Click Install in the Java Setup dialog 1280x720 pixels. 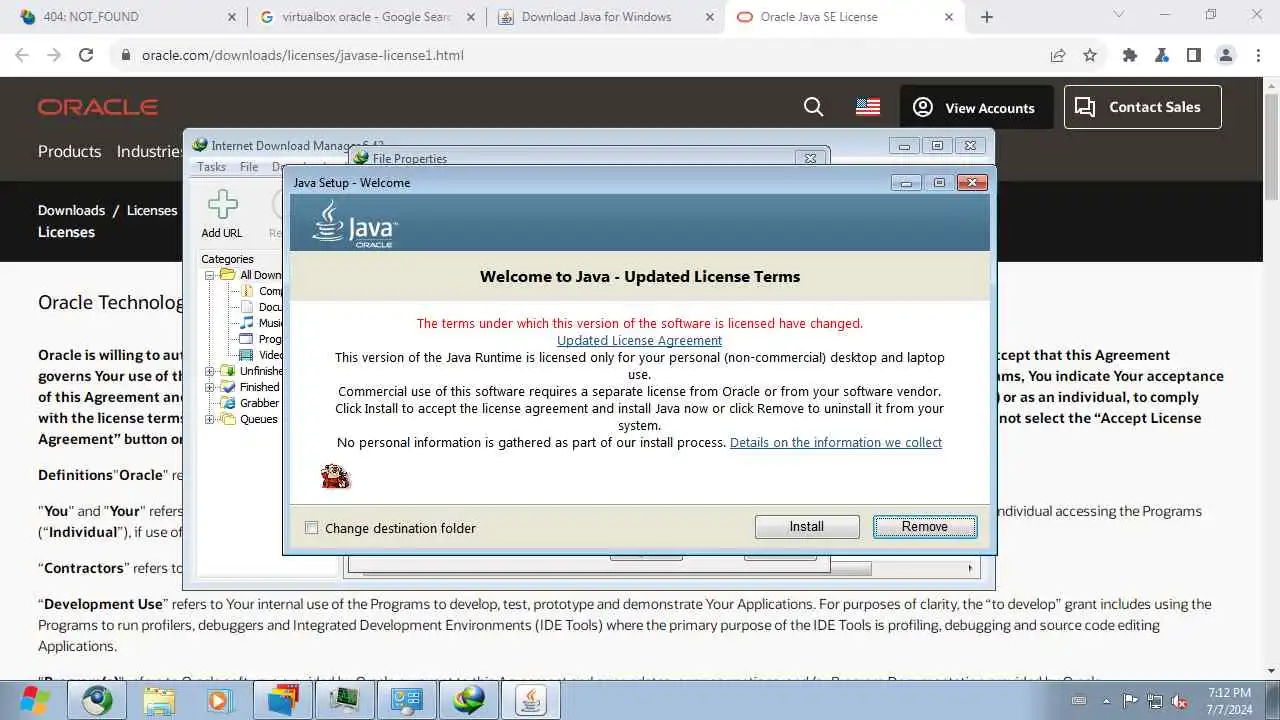click(x=807, y=527)
